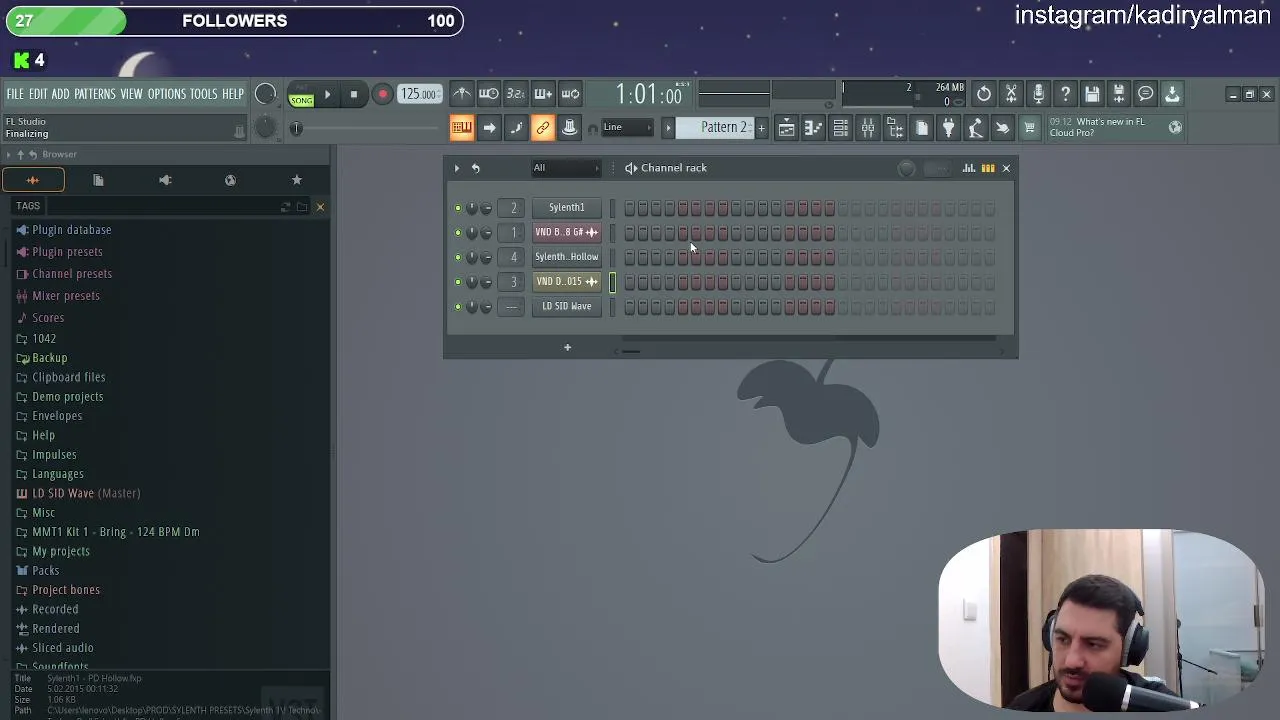1280x720 pixels.
Task: Open the help question mark icon
Action: pos(1065,94)
